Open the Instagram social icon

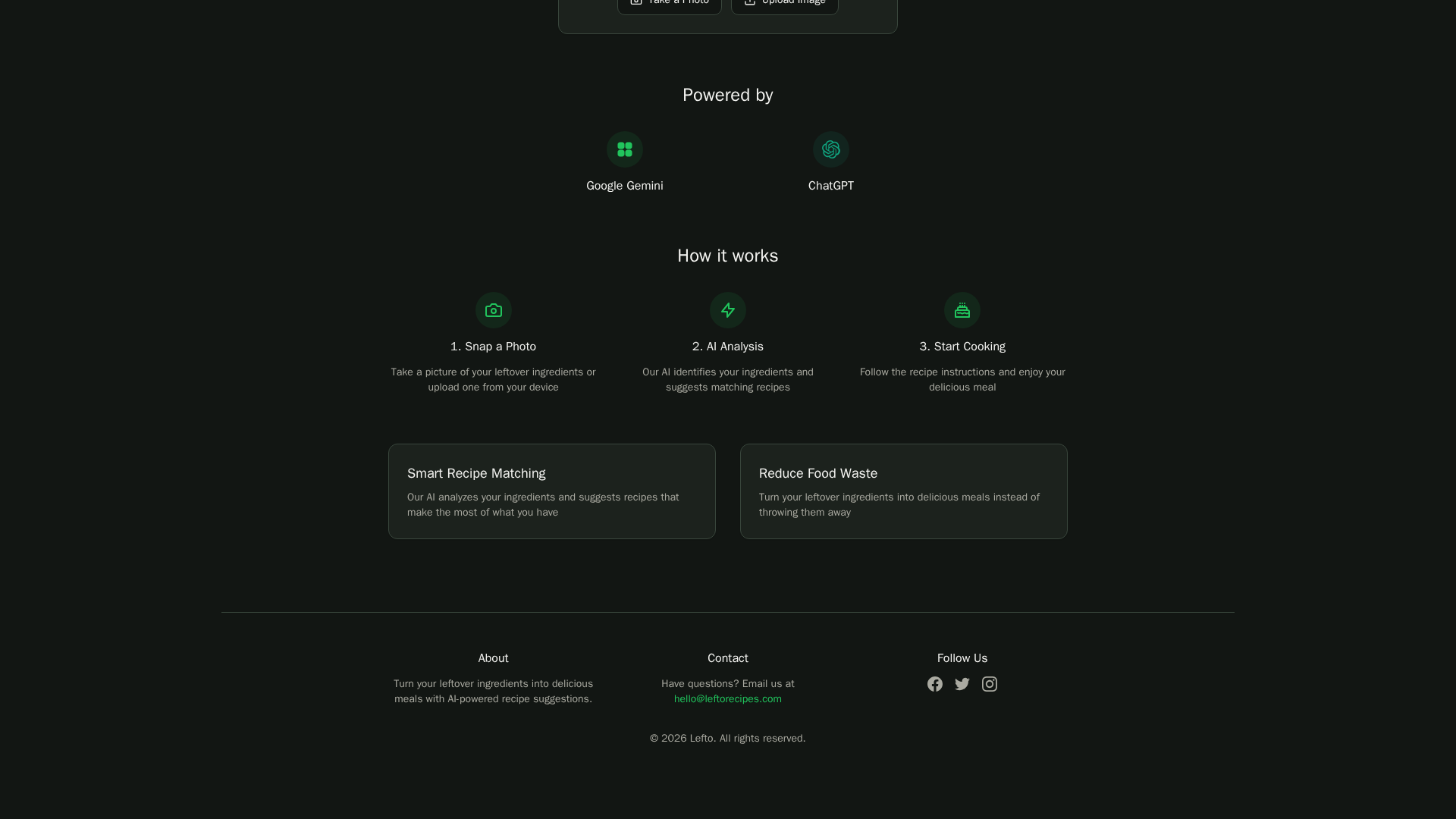pos(989,684)
